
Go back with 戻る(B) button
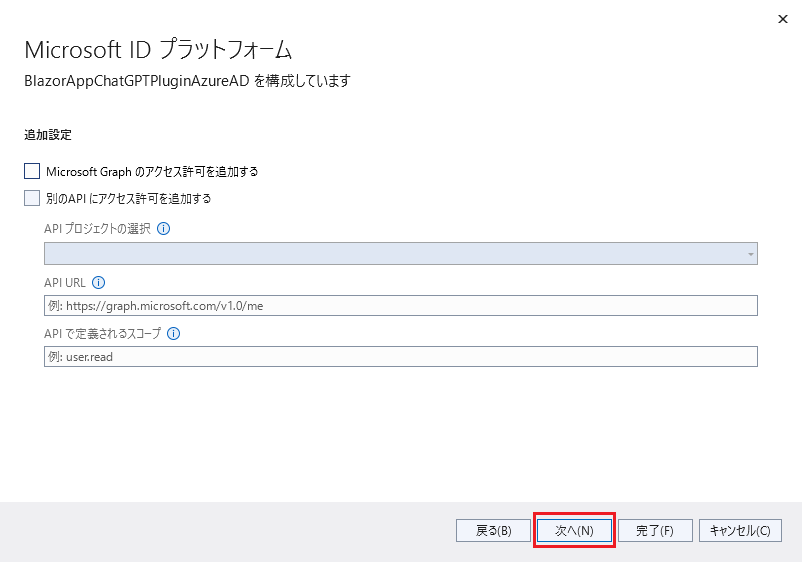(494, 531)
